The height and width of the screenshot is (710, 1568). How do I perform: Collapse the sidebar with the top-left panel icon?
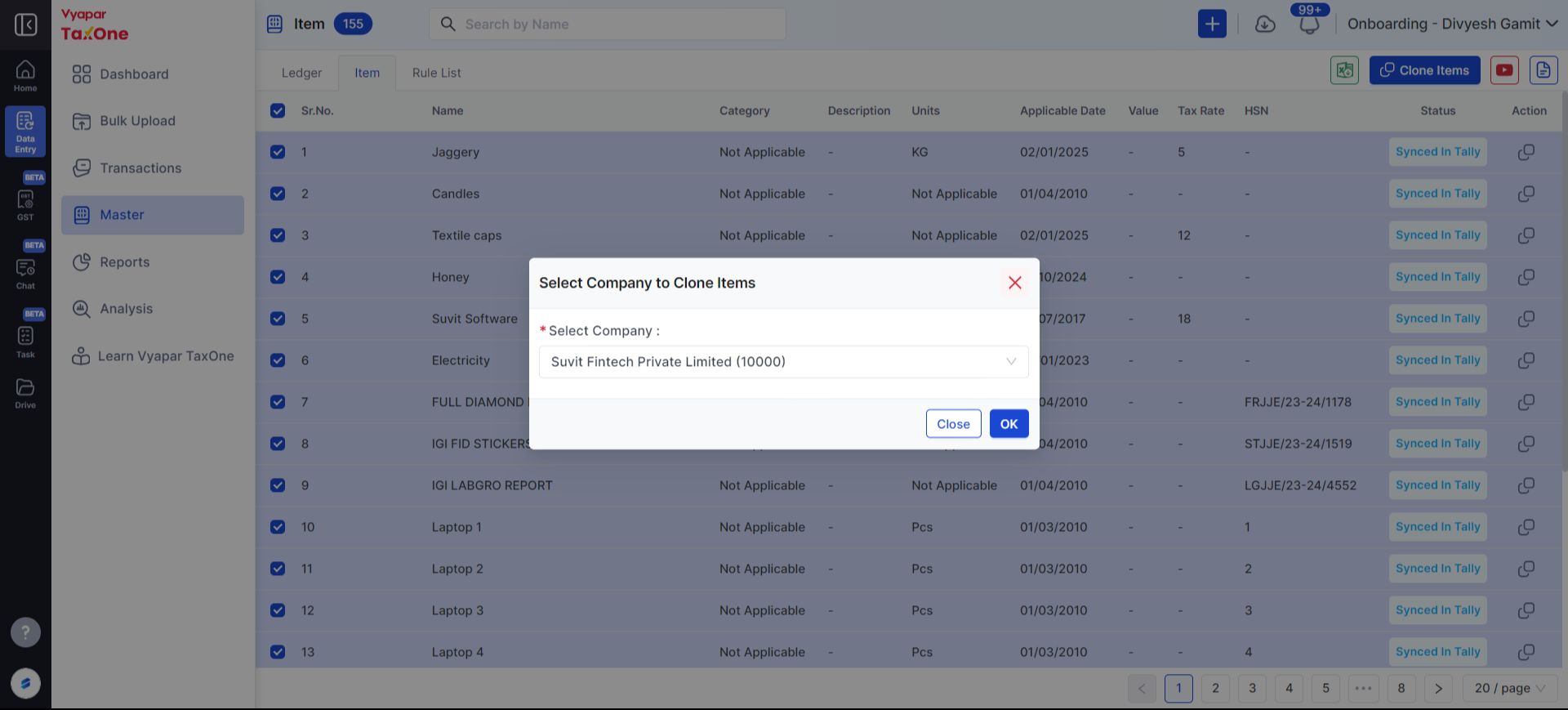point(25,25)
